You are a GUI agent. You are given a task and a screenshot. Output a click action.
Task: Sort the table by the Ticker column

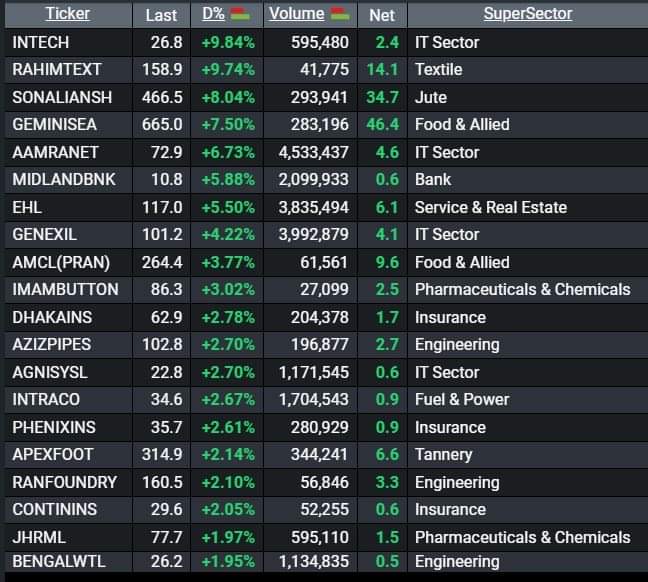[67, 14]
